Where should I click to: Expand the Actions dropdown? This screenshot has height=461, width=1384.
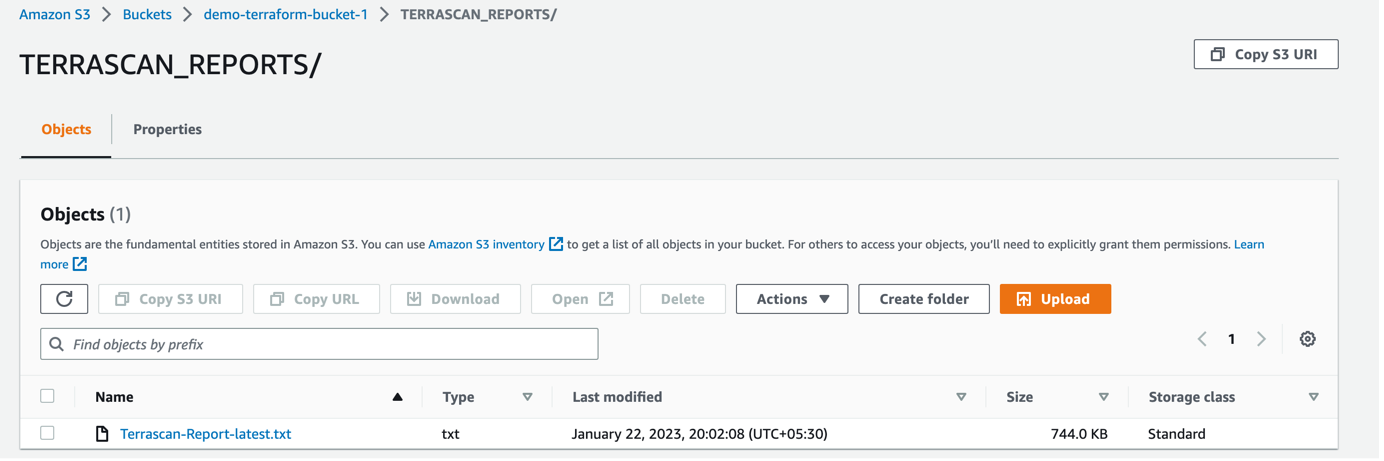794,300
